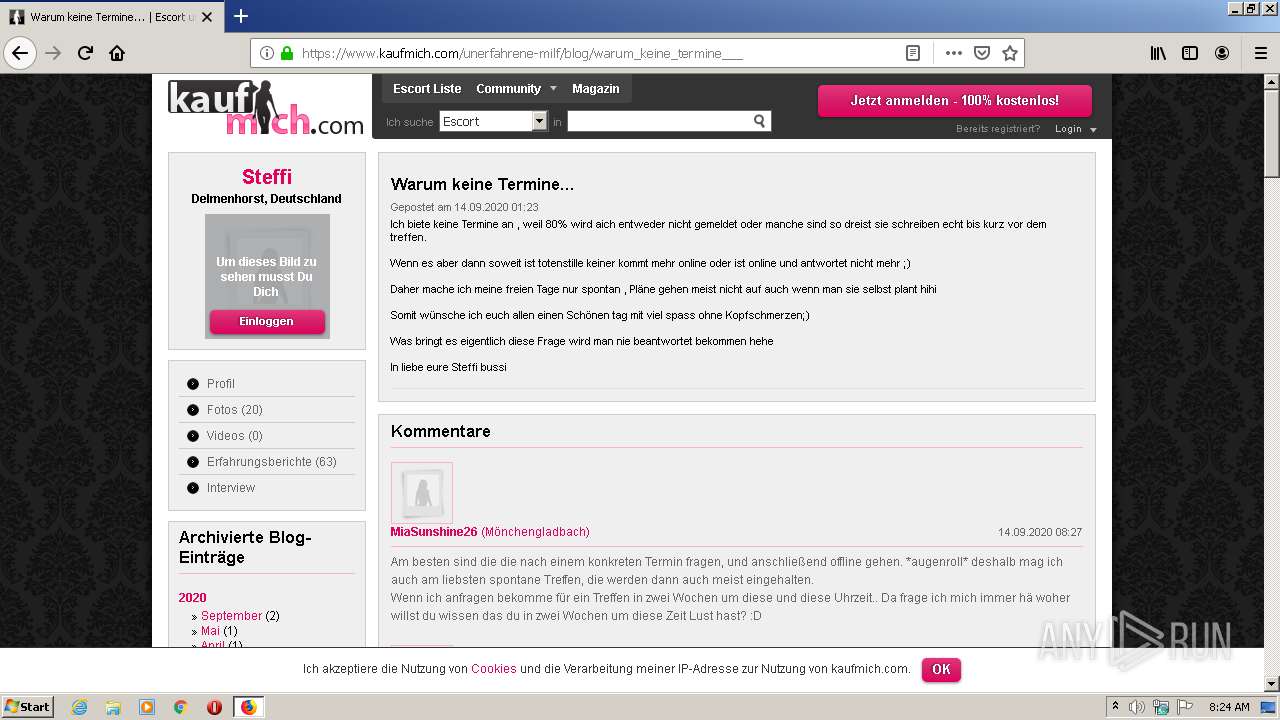1280x720 pixels.
Task: Bookmark this page with star icon
Action: tap(1010, 53)
